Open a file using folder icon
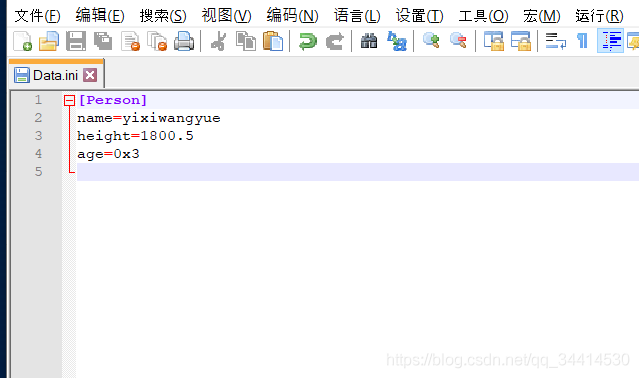Image resolution: width=639 pixels, height=378 pixels. [x=49, y=41]
